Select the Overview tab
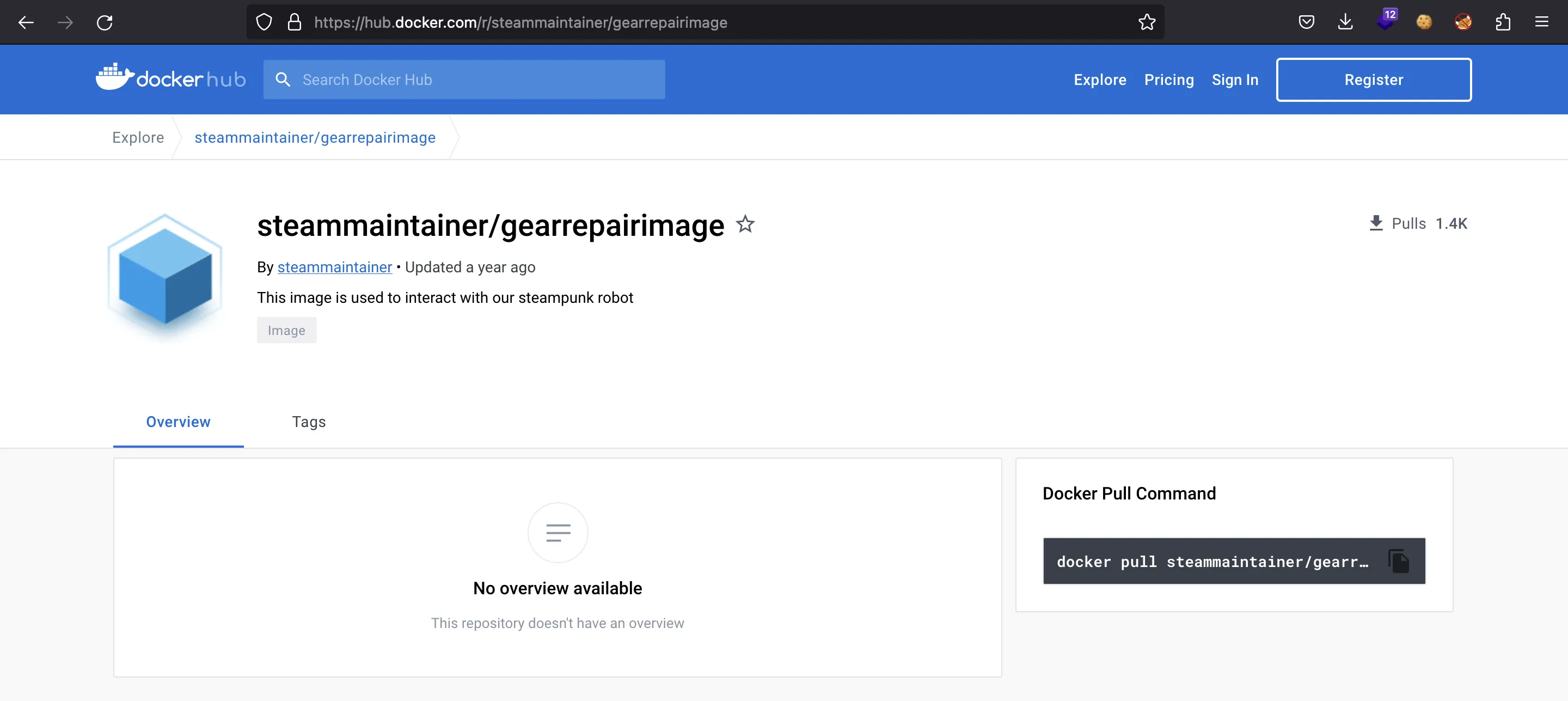The width and height of the screenshot is (1568, 701). tap(178, 421)
